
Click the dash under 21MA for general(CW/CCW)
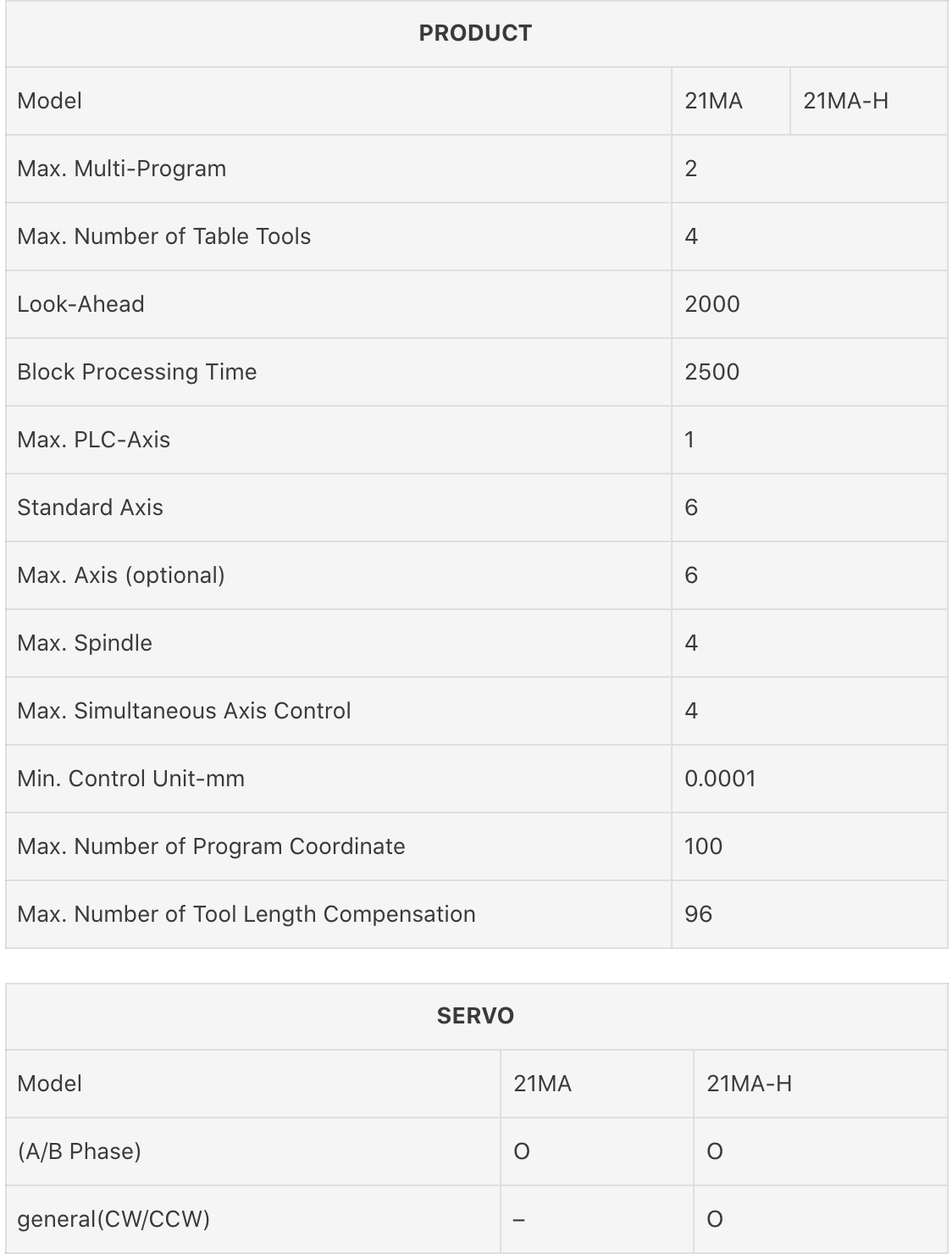point(519,1220)
